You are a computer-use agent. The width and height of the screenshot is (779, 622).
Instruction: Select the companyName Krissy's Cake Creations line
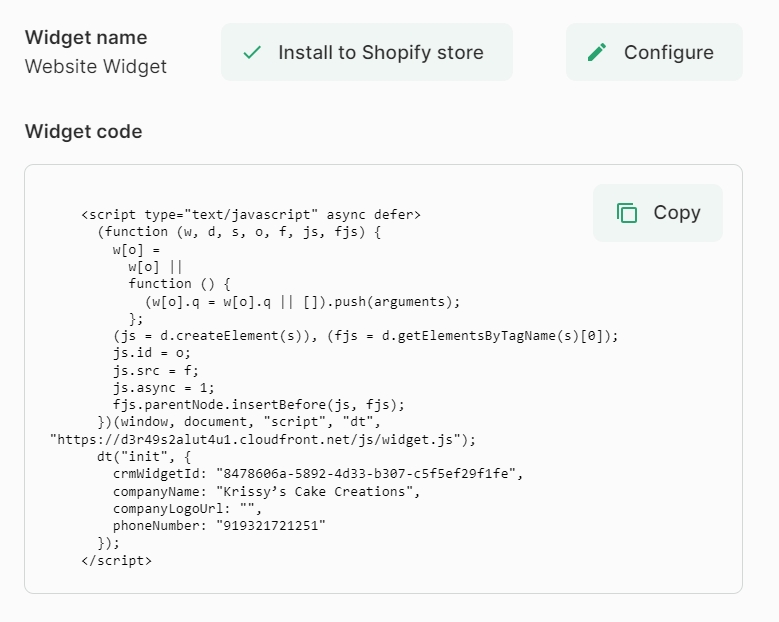[266, 491]
